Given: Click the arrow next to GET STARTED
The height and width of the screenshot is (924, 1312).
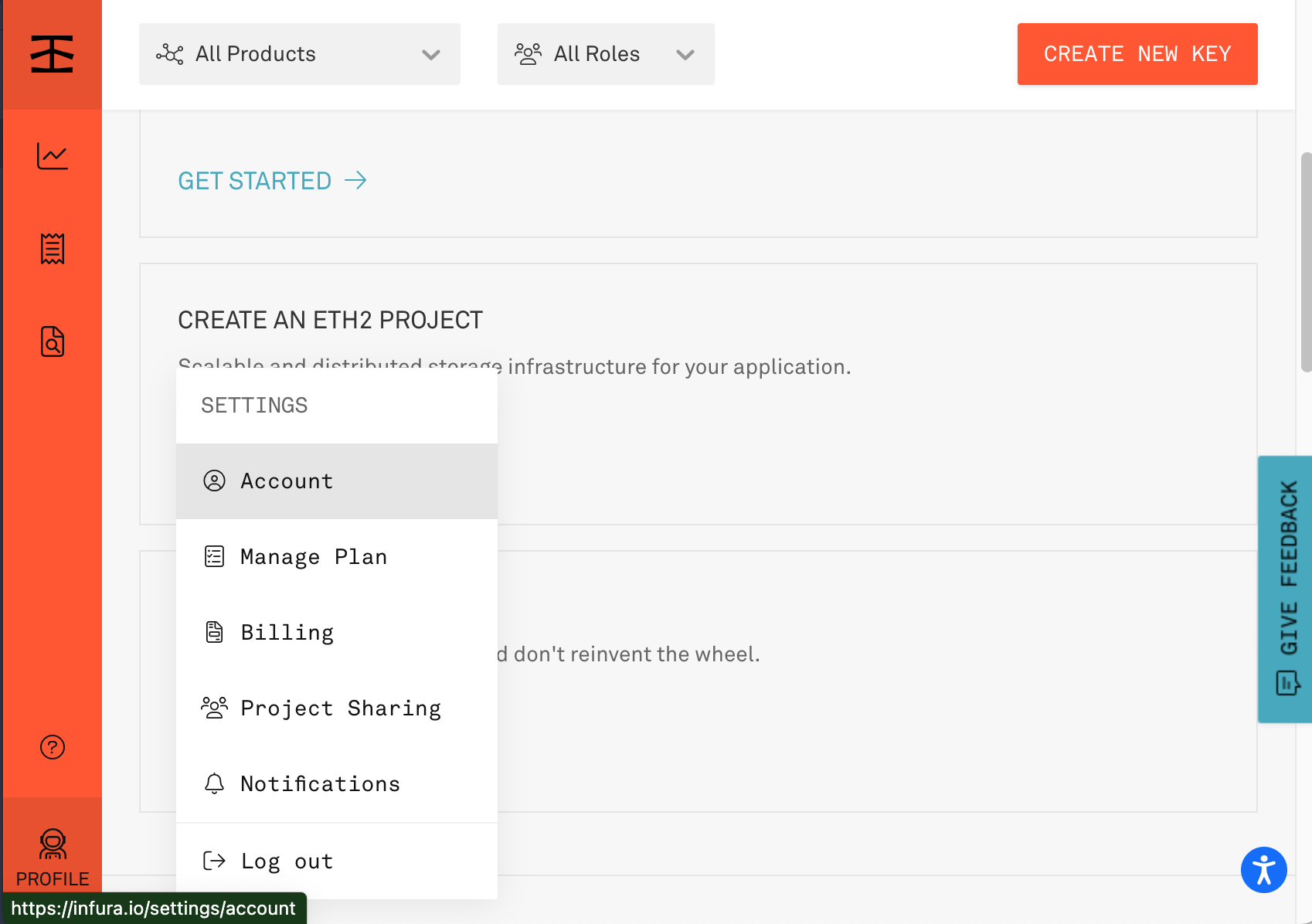Looking at the screenshot, I should pyautogui.click(x=355, y=181).
